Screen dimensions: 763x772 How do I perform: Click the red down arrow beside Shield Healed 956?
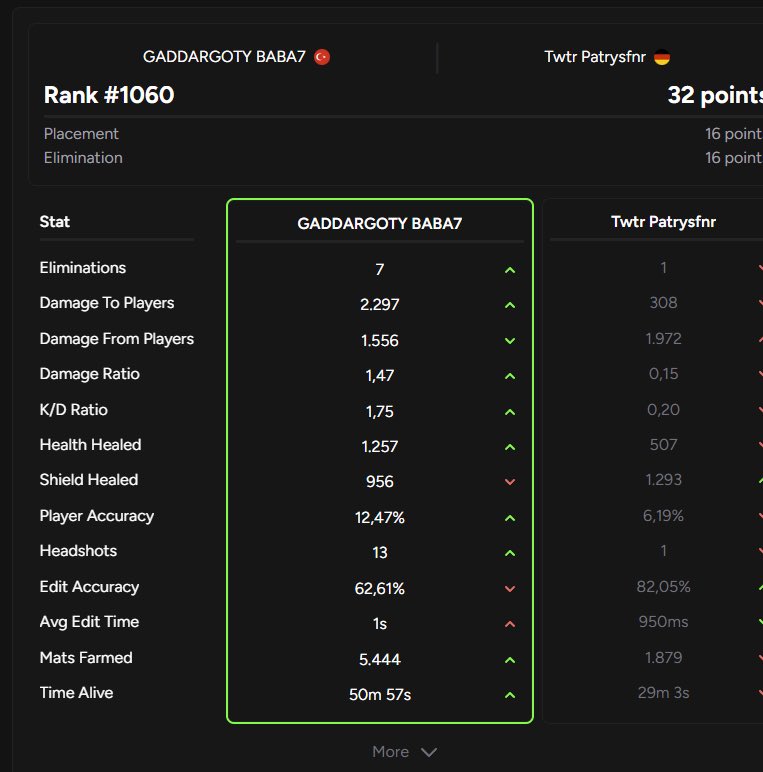click(510, 482)
